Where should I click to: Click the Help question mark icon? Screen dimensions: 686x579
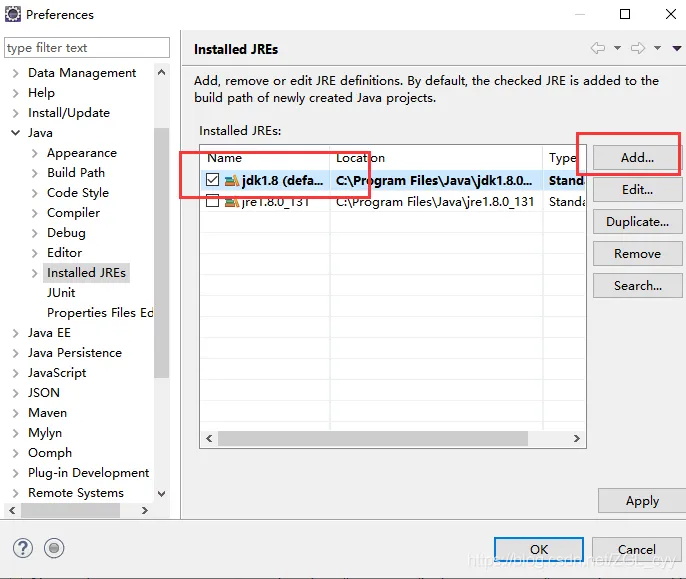click(23, 548)
